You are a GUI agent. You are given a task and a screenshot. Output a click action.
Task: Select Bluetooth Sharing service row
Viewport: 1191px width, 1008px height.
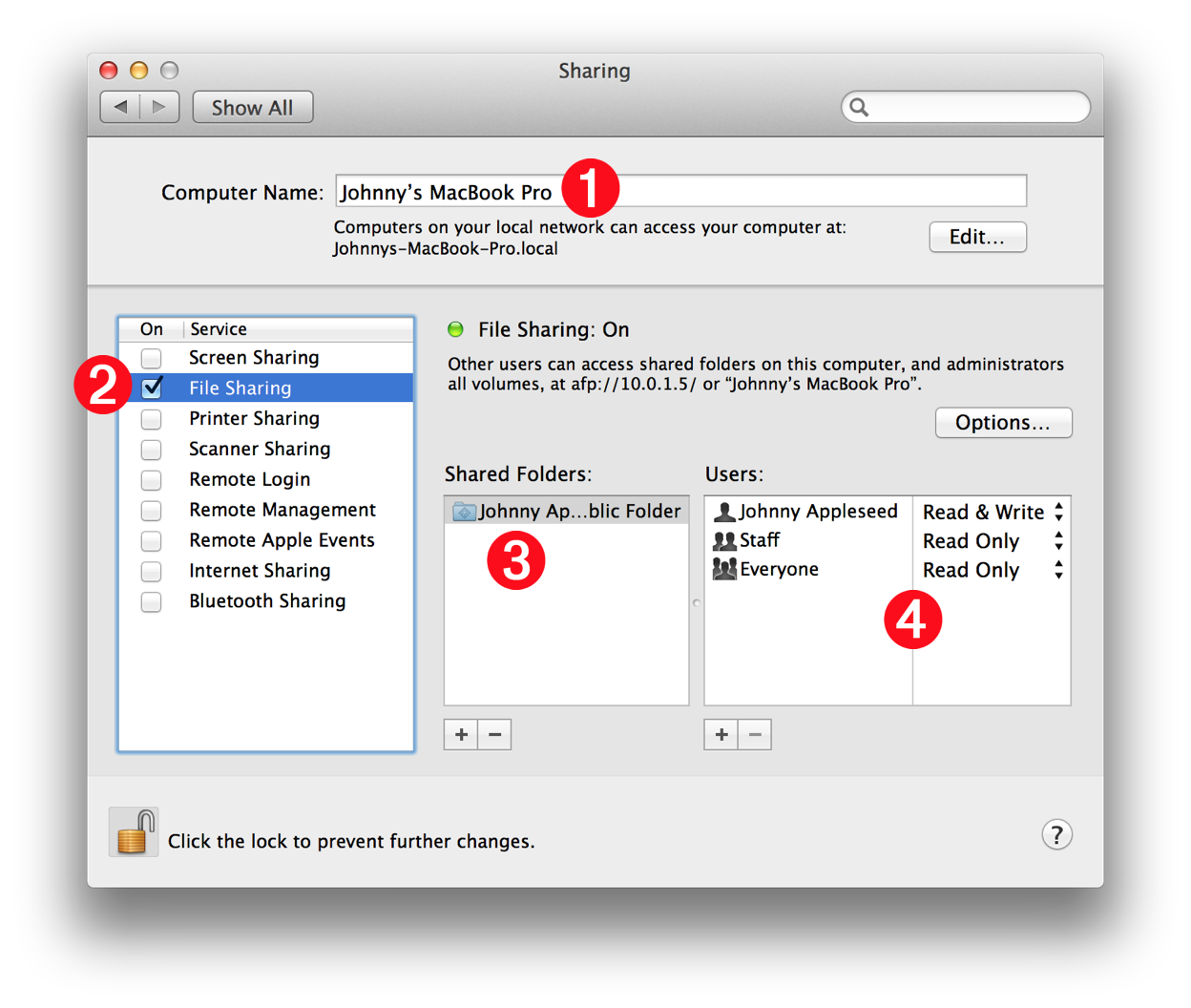point(266,602)
